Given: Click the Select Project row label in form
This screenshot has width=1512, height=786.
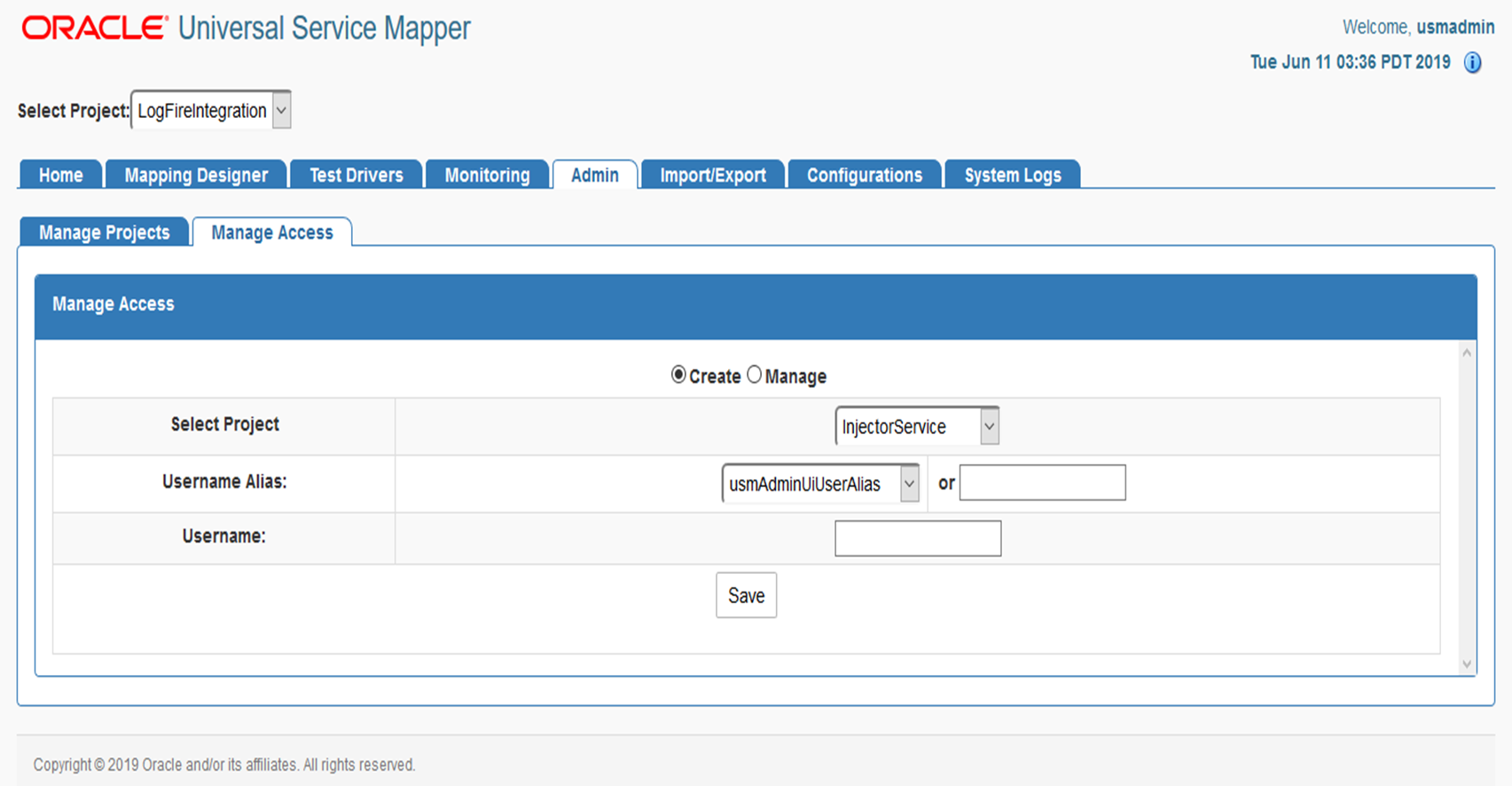Looking at the screenshot, I should 225,424.
